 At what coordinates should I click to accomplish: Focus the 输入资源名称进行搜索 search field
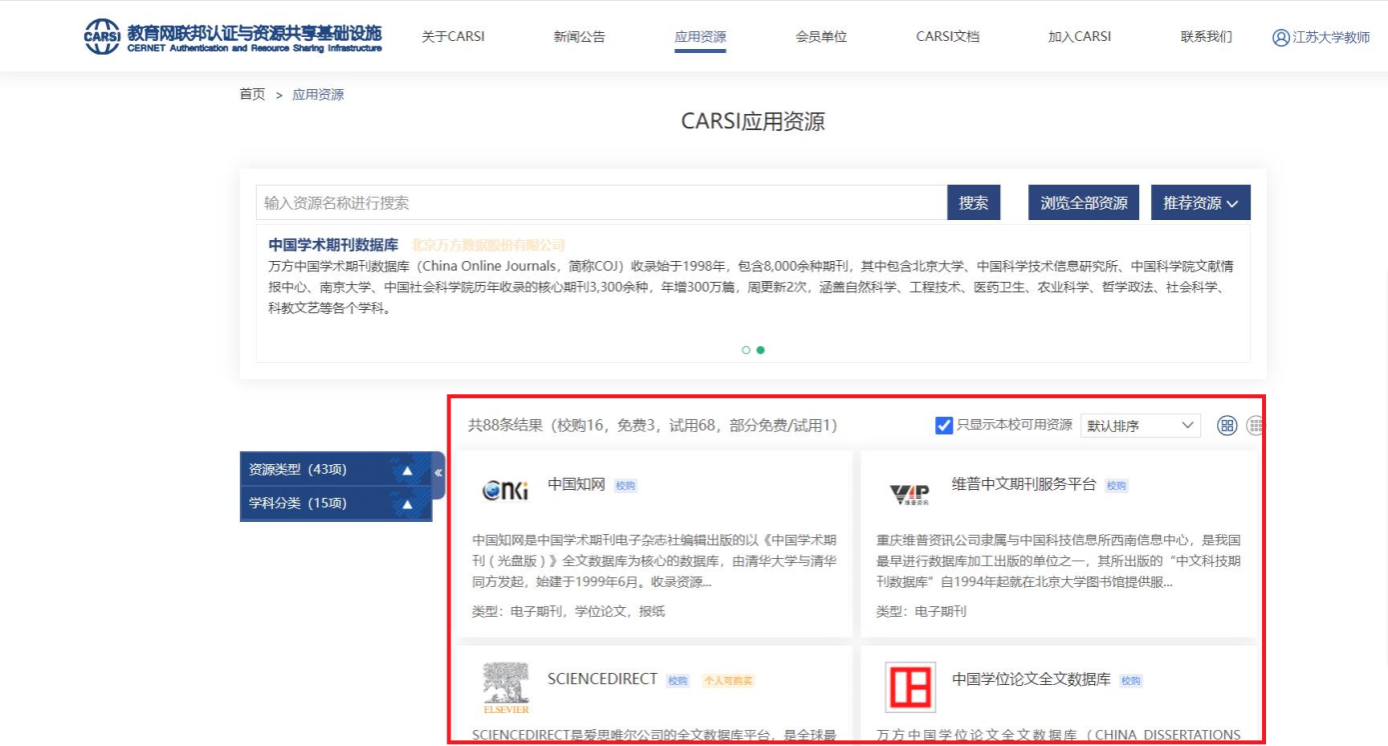[601, 202]
